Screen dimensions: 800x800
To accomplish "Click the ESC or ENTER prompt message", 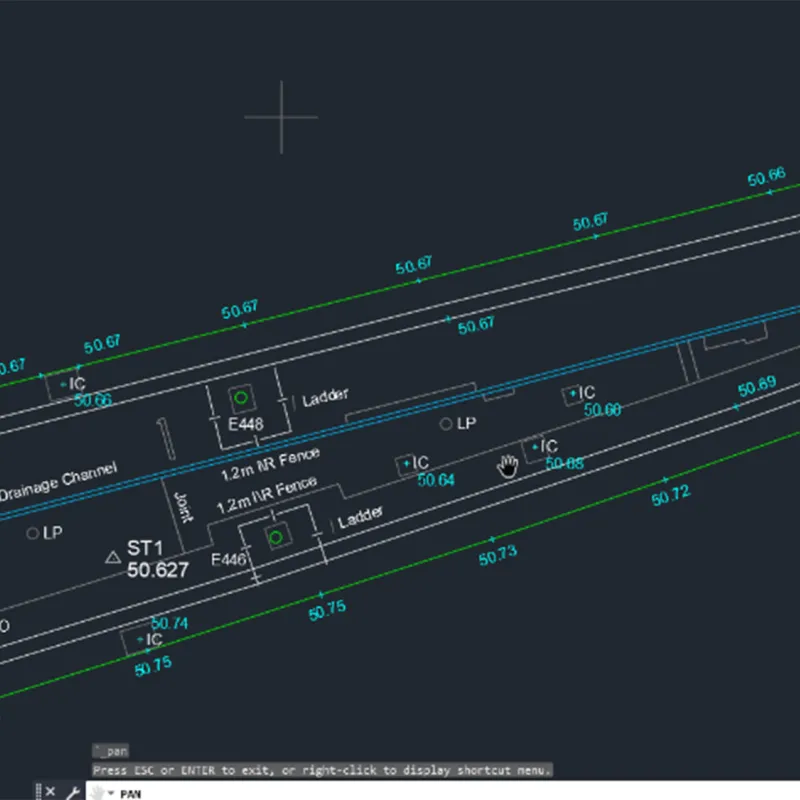I will [x=320, y=770].
